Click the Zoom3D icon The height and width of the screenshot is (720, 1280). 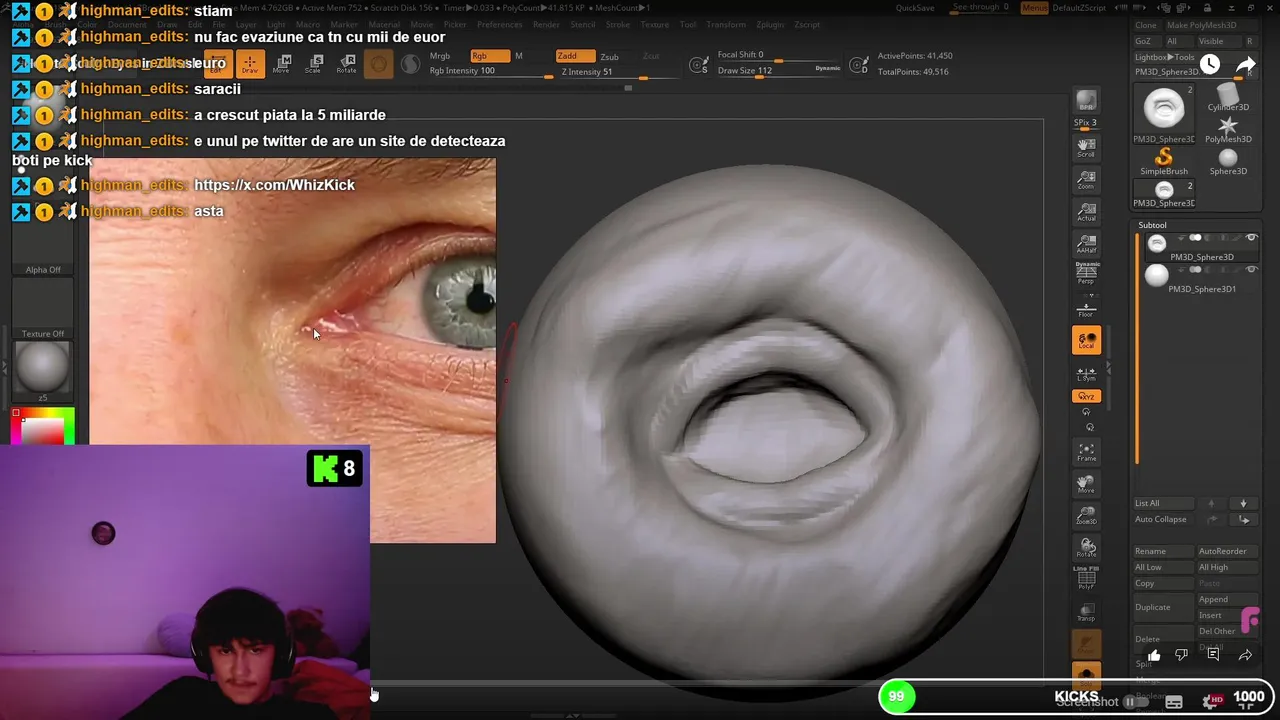coord(1086,516)
